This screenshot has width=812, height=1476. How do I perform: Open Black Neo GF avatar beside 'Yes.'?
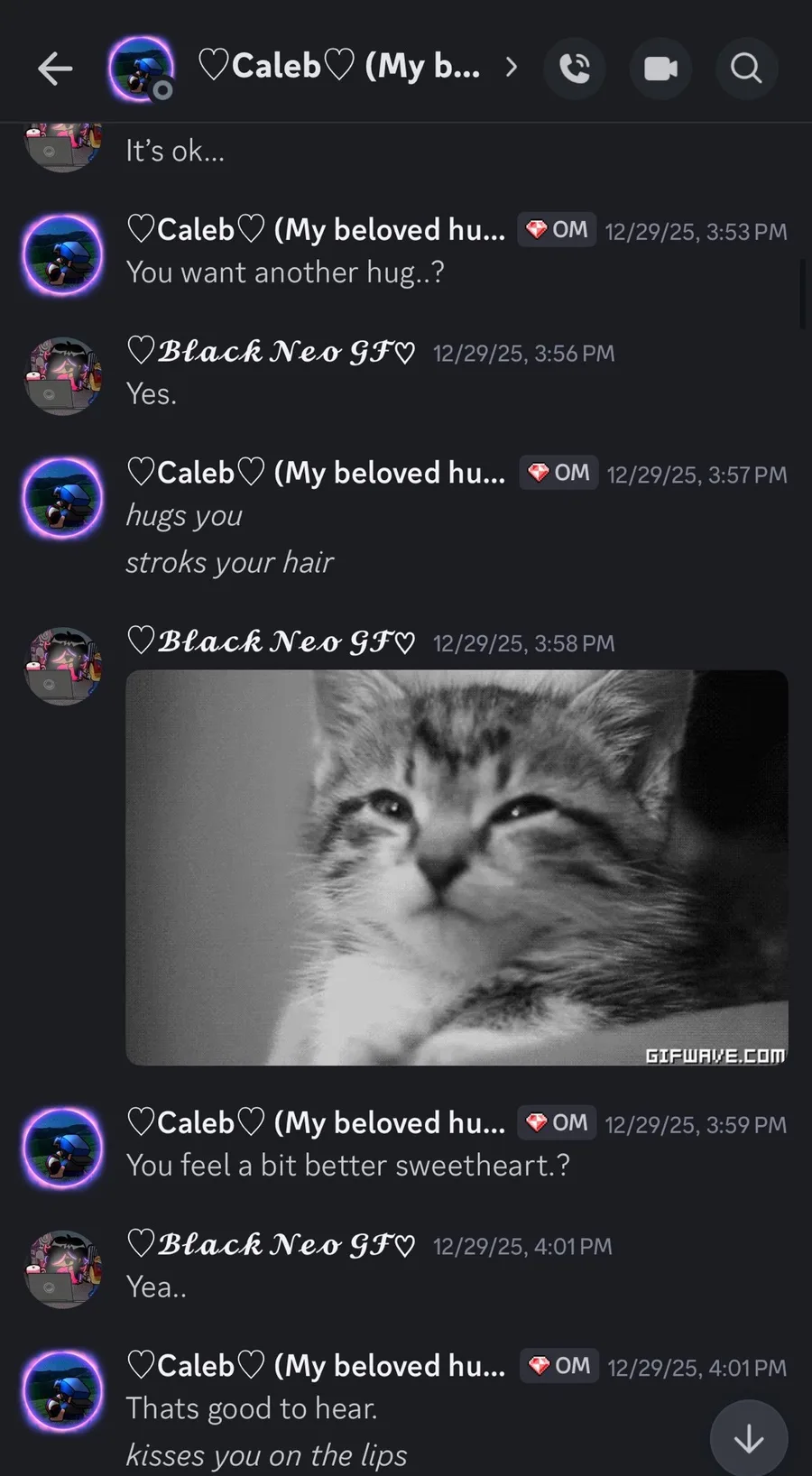(62, 376)
